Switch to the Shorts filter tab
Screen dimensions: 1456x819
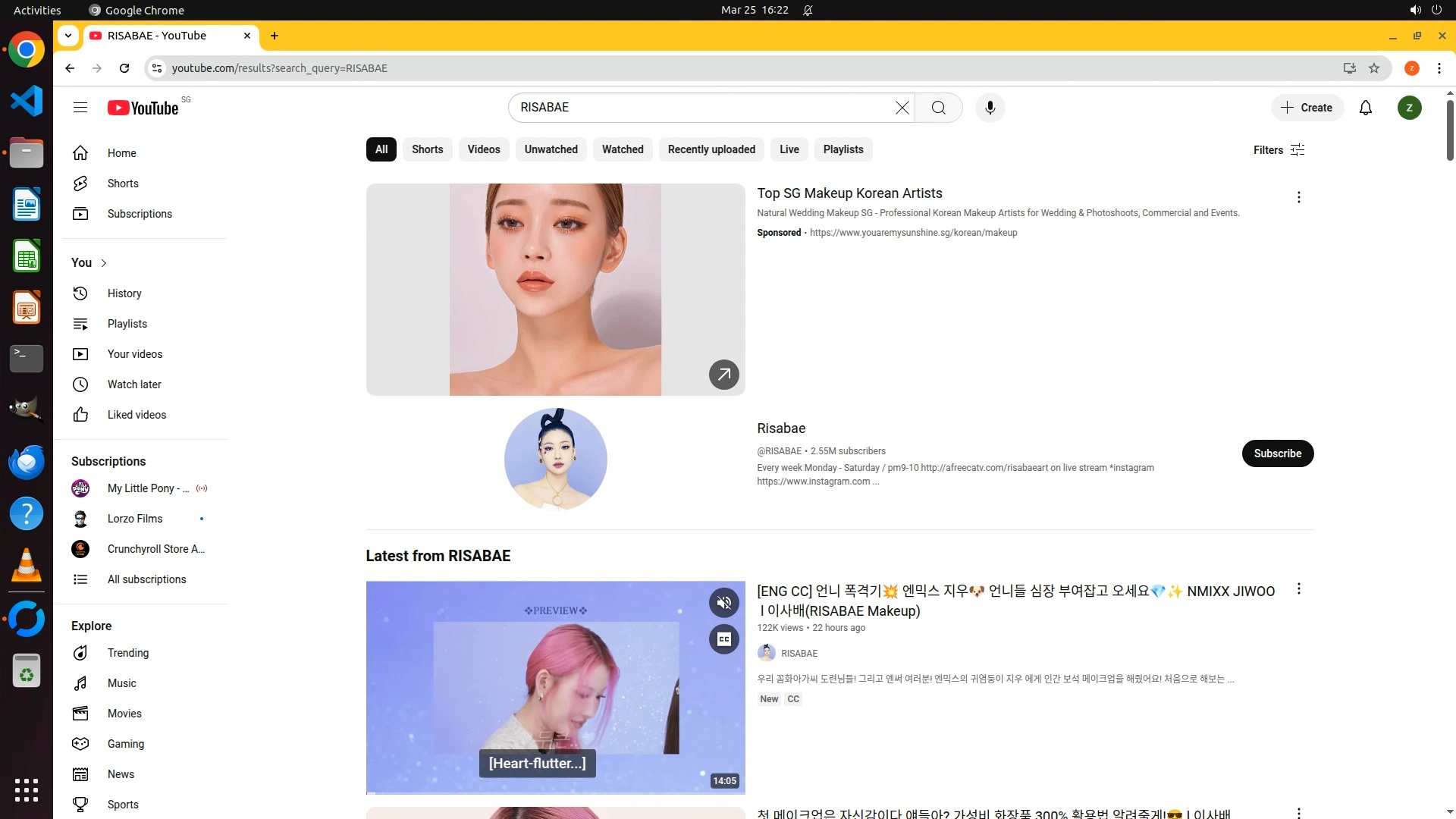pyautogui.click(x=427, y=149)
